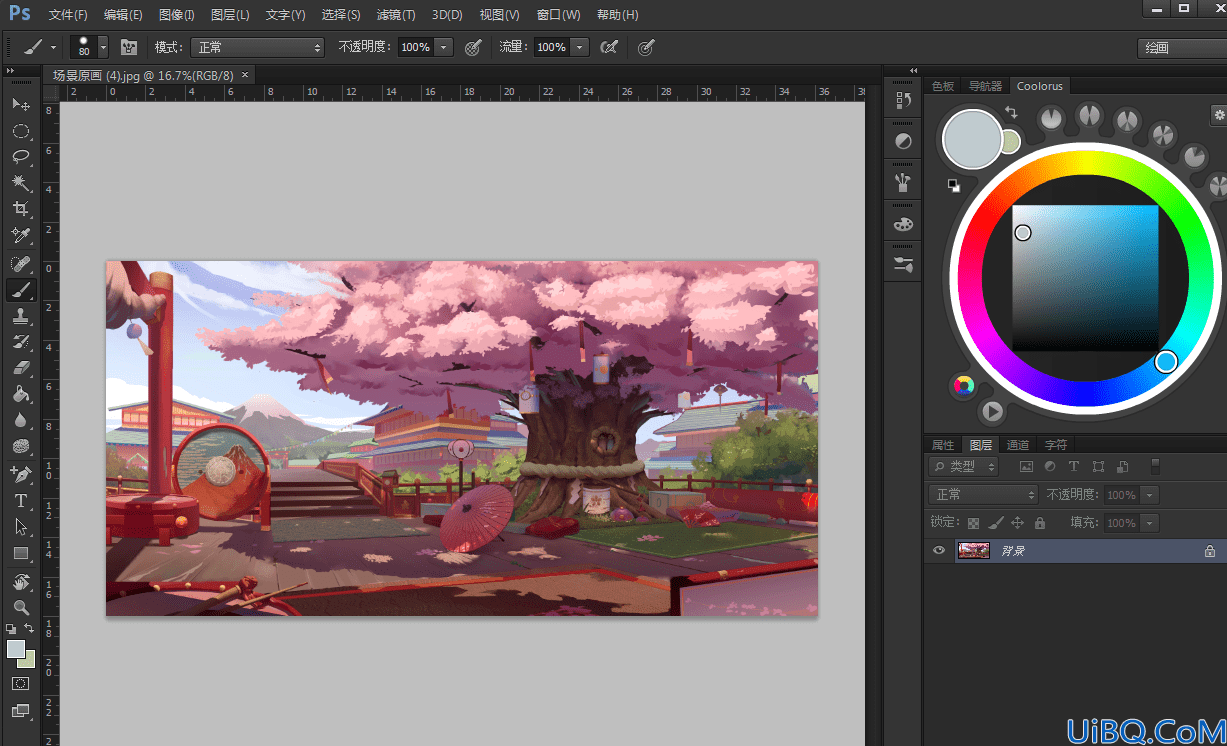
Task: Open the History panel icon
Action: (x=903, y=100)
